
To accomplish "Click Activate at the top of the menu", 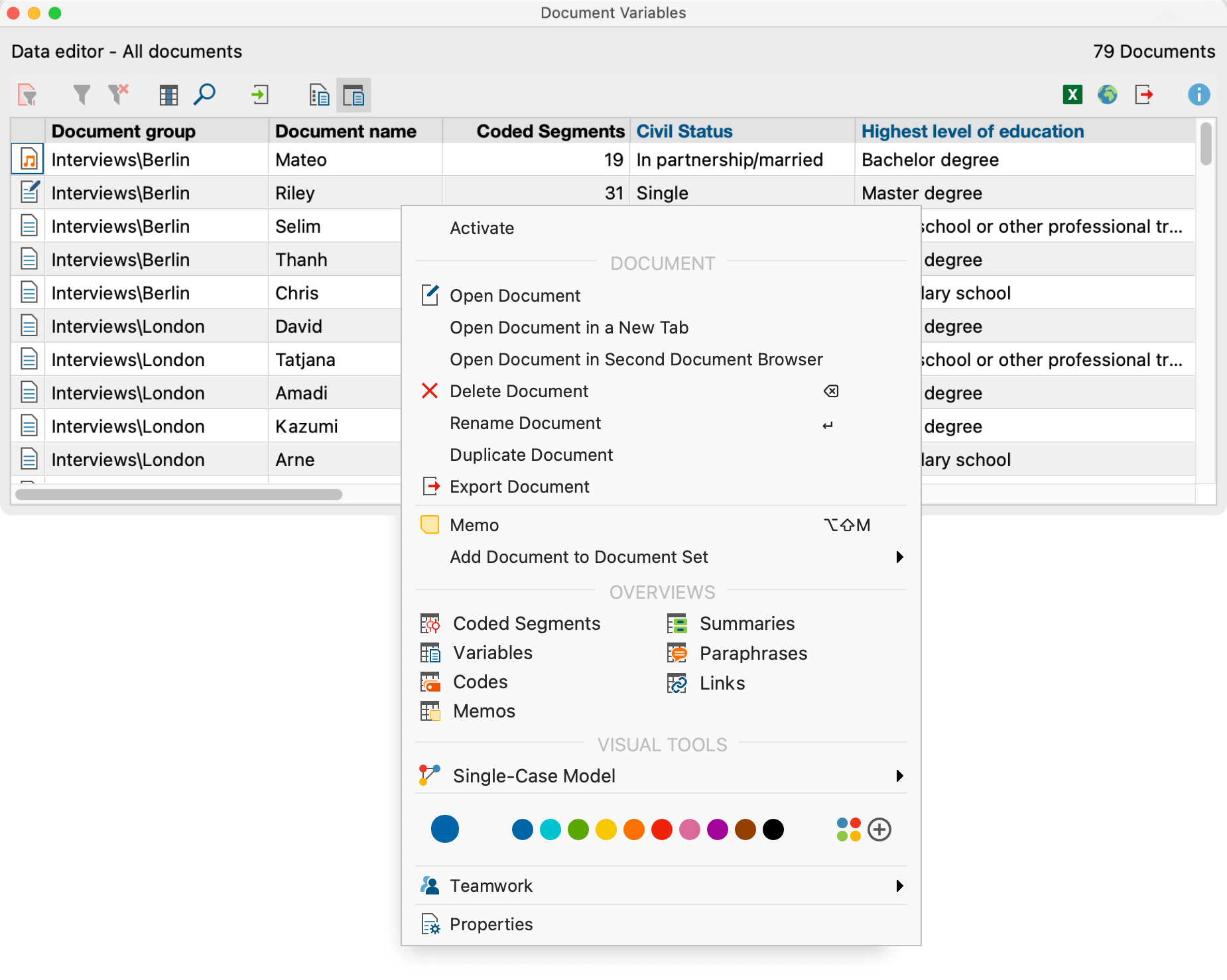I will [482, 228].
